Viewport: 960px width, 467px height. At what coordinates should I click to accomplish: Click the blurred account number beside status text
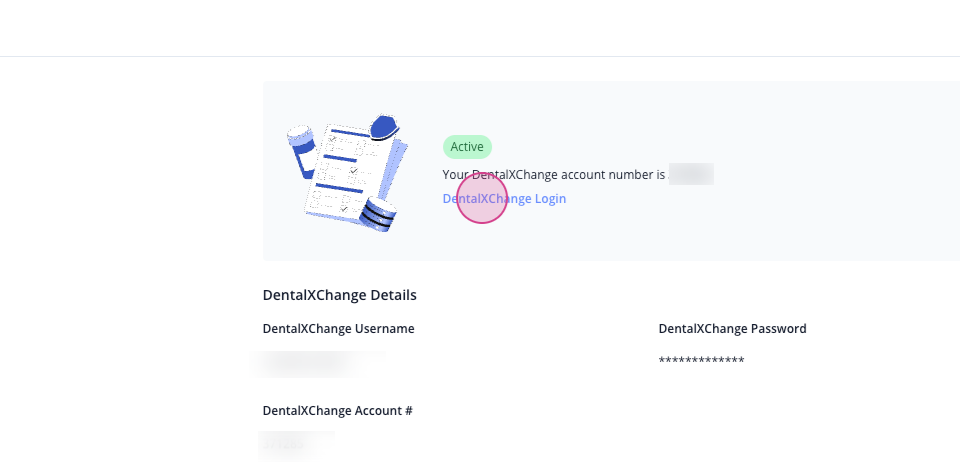[691, 174]
